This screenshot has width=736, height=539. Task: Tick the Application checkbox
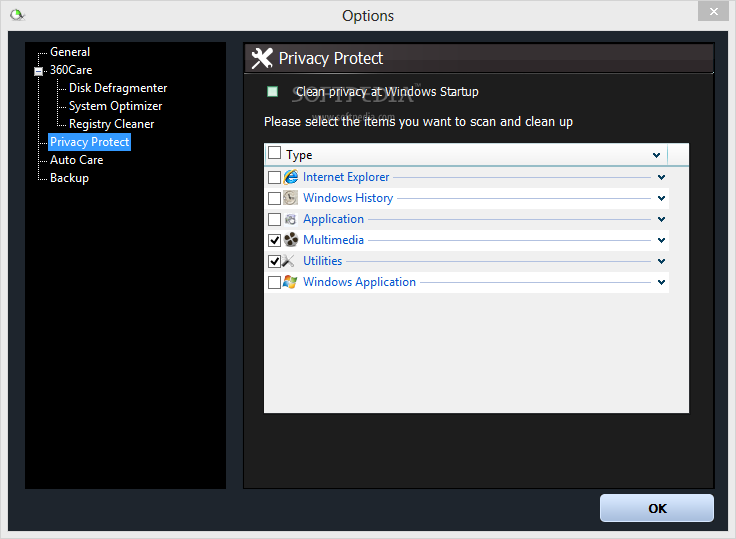[x=274, y=219]
